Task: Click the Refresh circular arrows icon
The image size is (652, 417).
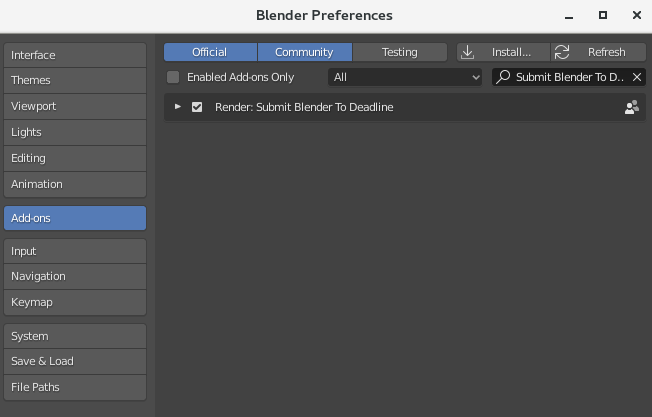Action: (562, 52)
